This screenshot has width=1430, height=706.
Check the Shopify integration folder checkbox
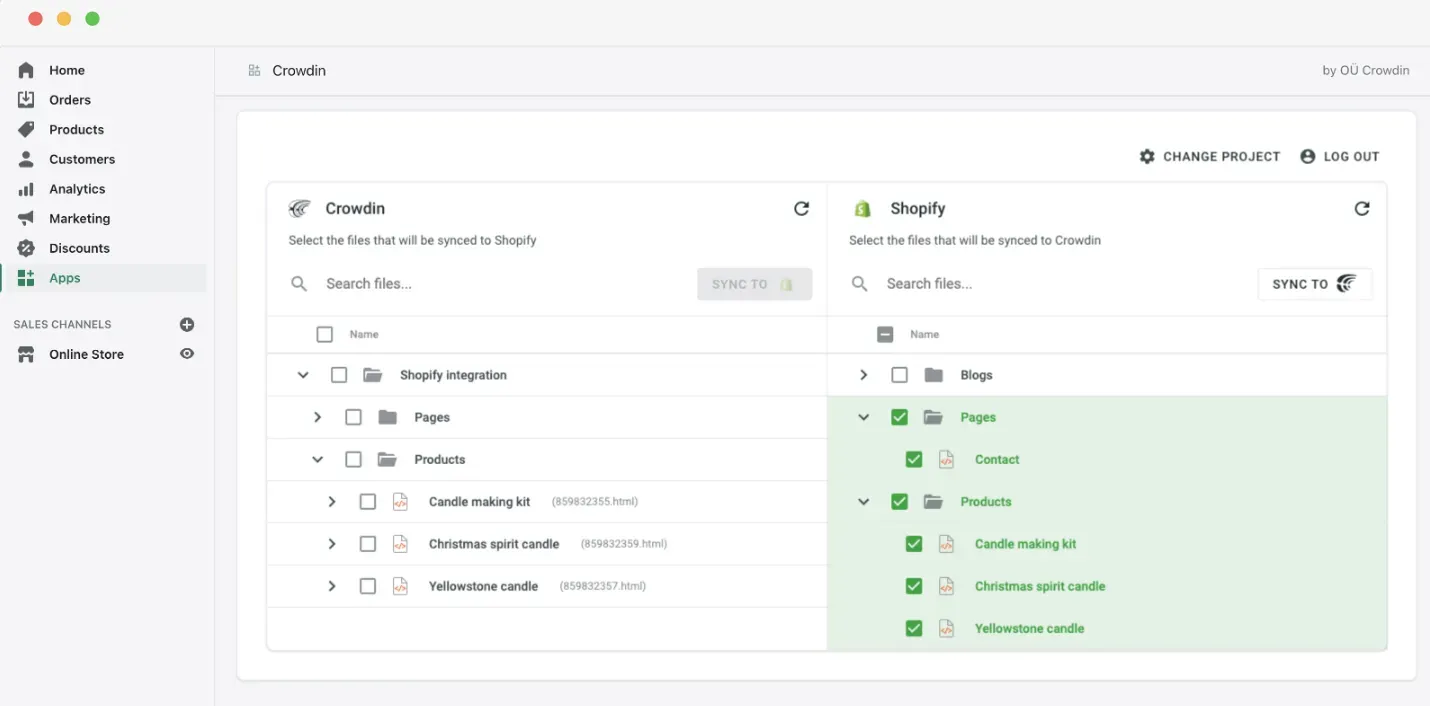tap(339, 375)
